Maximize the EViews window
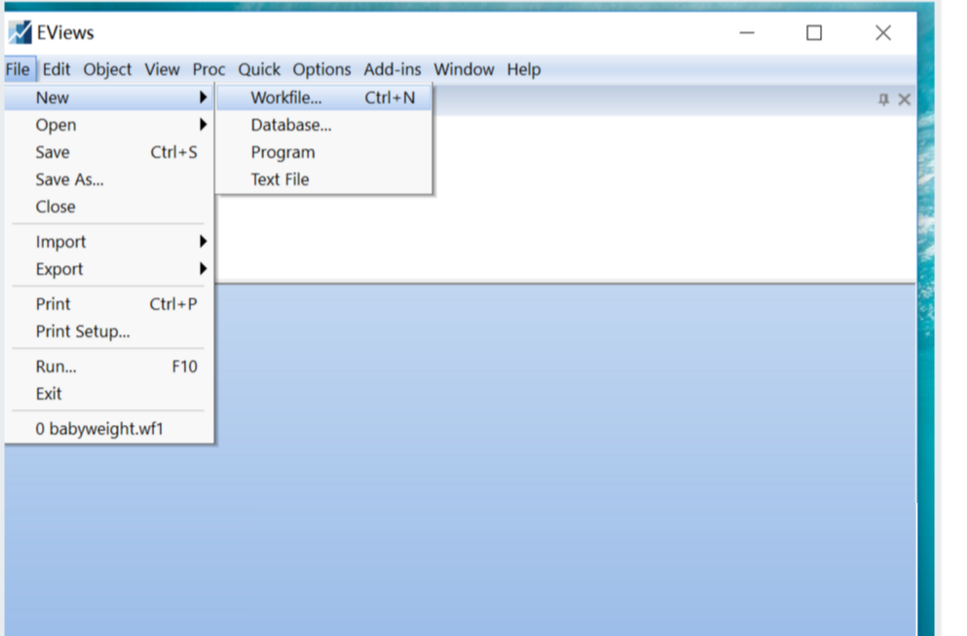Image resolution: width=967 pixels, height=636 pixels. (814, 33)
